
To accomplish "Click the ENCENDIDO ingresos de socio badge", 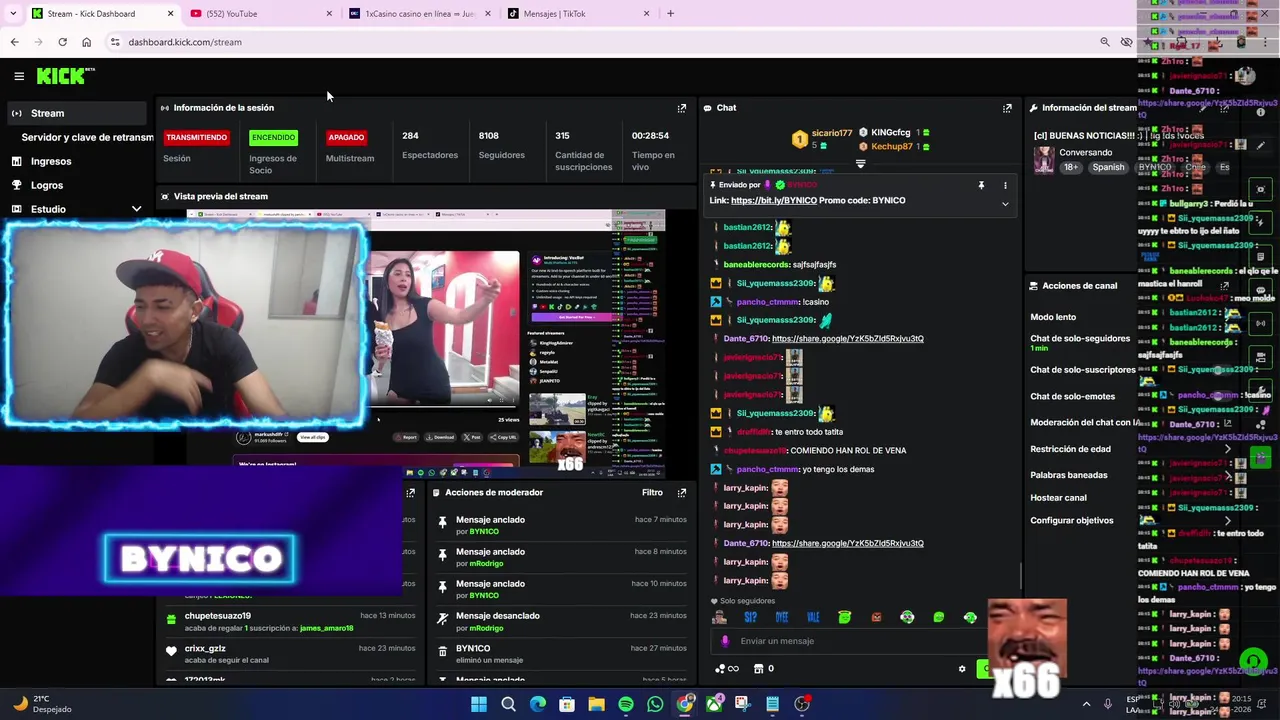I will pos(273,137).
